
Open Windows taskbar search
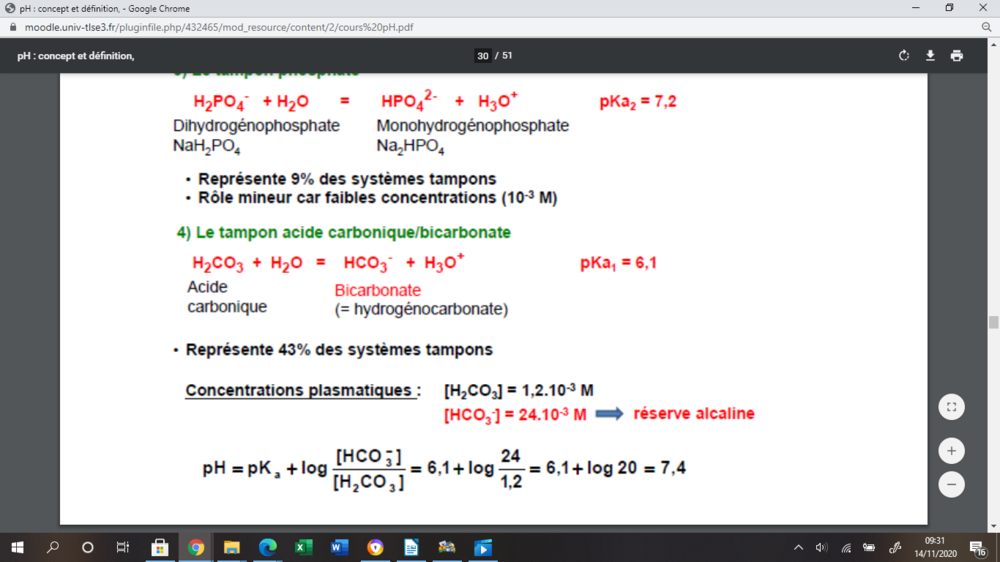(53, 547)
